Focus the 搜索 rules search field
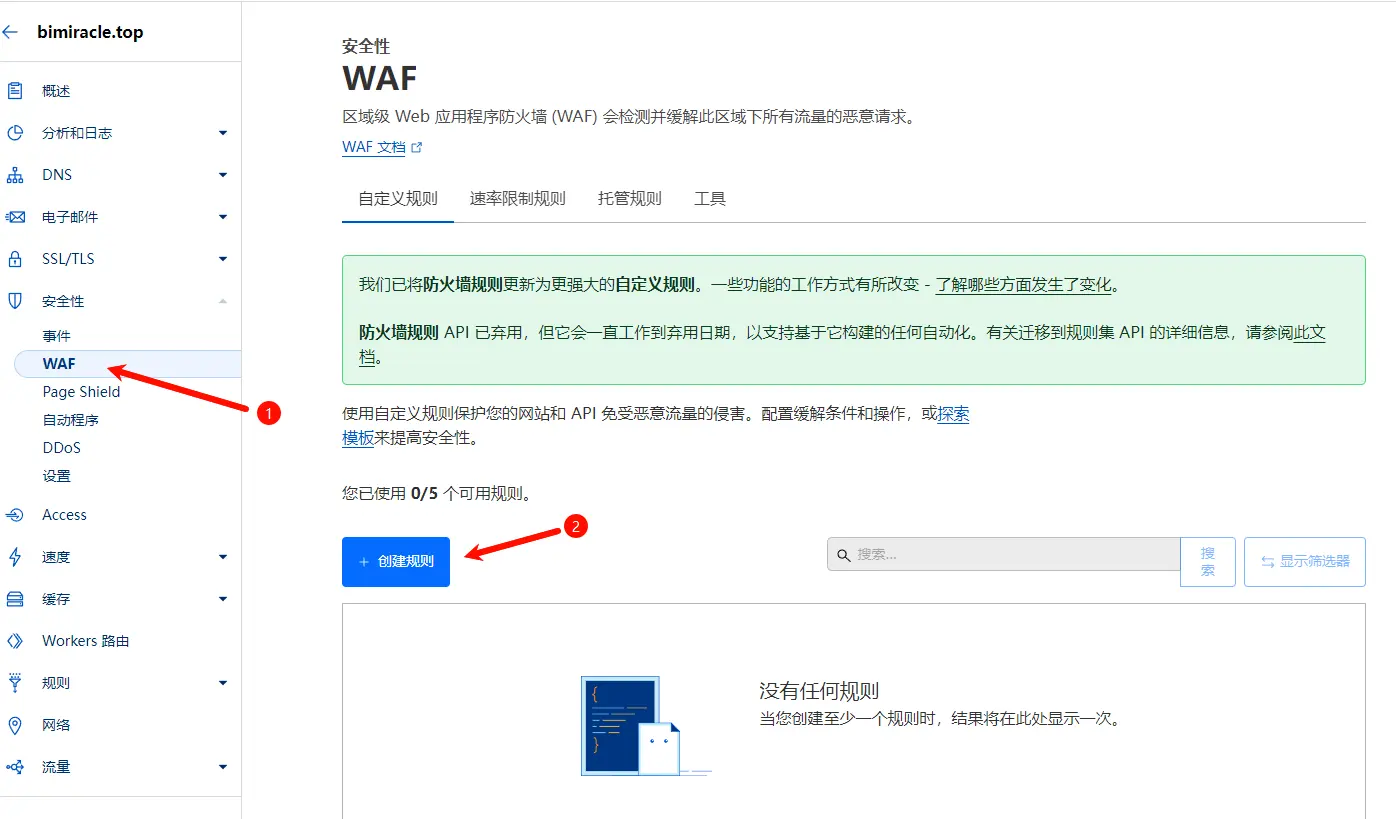Viewport: 1396px width, 819px height. pos(1004,554)
